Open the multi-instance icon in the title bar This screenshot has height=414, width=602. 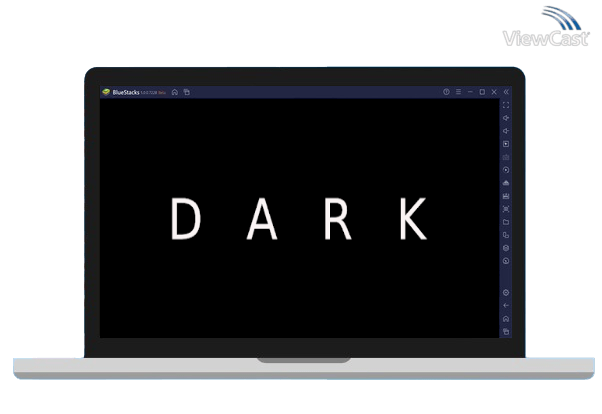point(187,92)
